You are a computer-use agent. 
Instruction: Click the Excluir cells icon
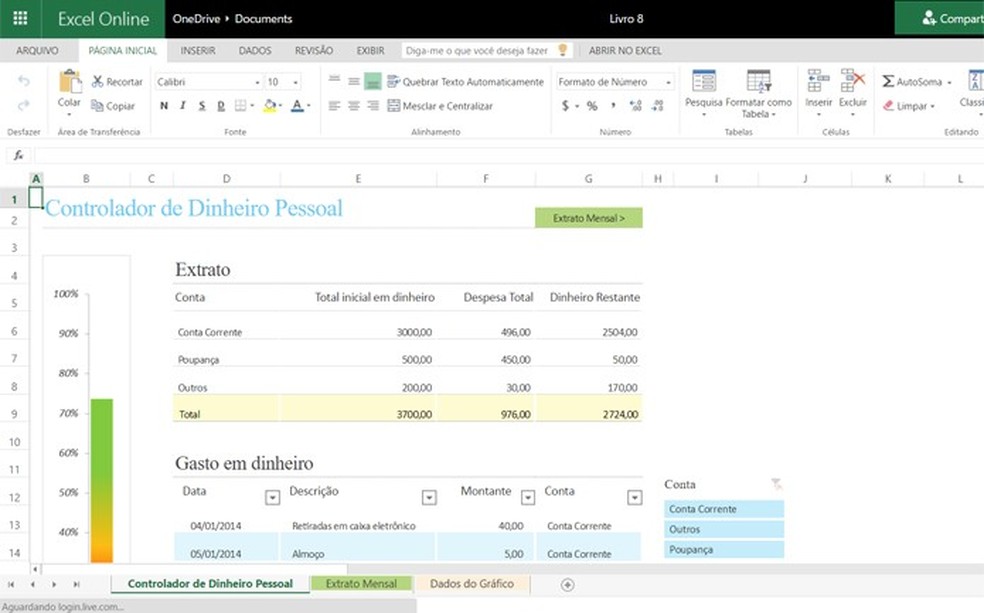(852, 82)
